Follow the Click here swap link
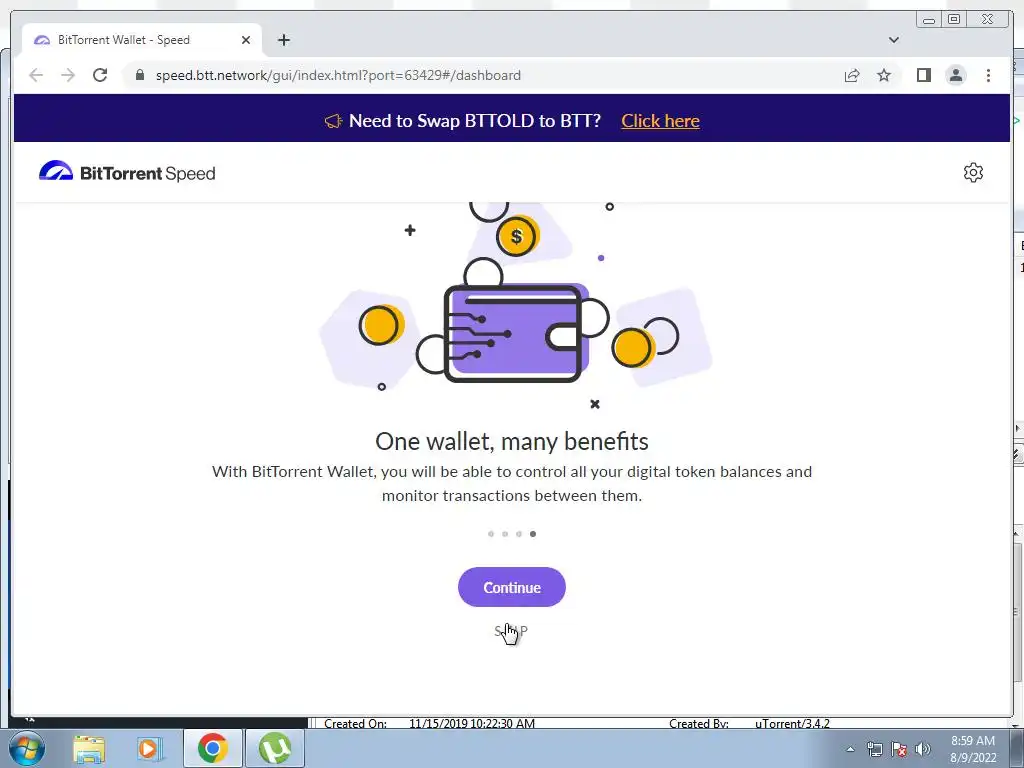 660,121
